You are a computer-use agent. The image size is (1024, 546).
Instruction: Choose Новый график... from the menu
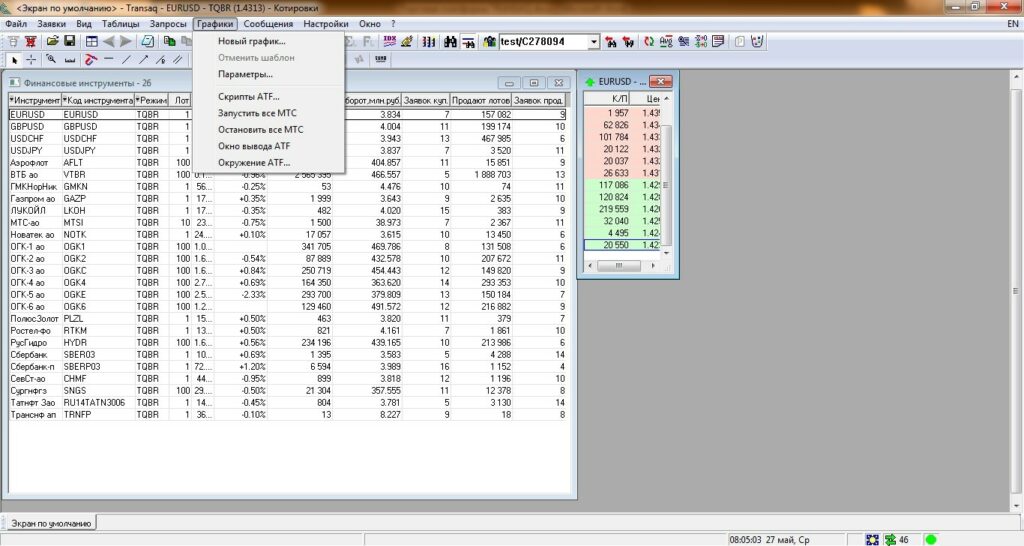click(251, 41)
